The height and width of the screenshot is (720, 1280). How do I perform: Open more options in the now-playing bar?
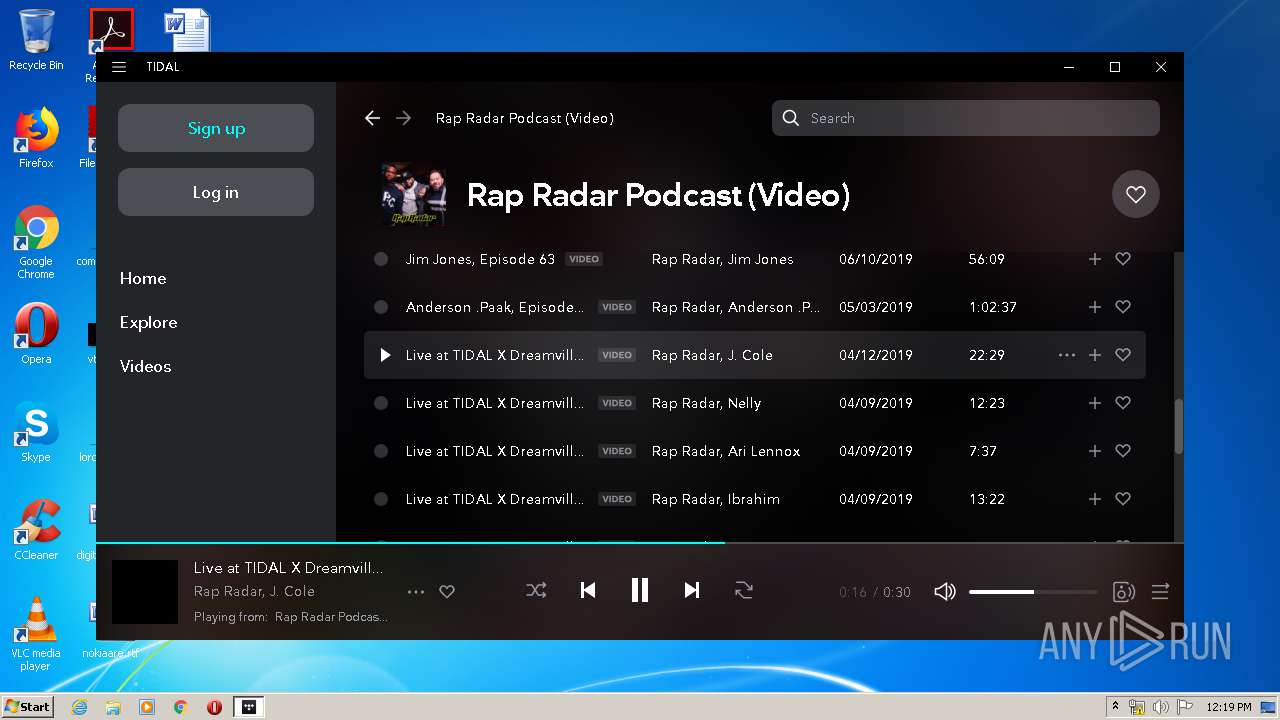click(x=416, y=592)
